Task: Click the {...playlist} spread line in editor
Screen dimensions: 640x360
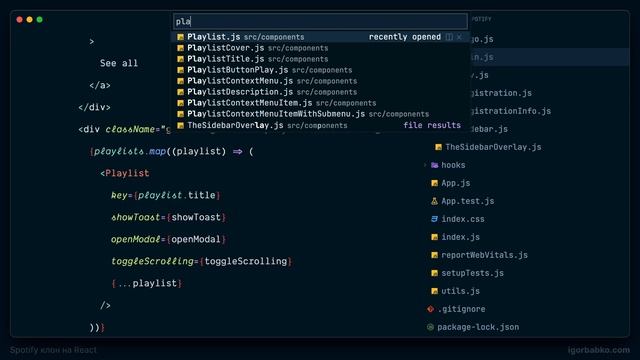Action: (x=147, y=283)
